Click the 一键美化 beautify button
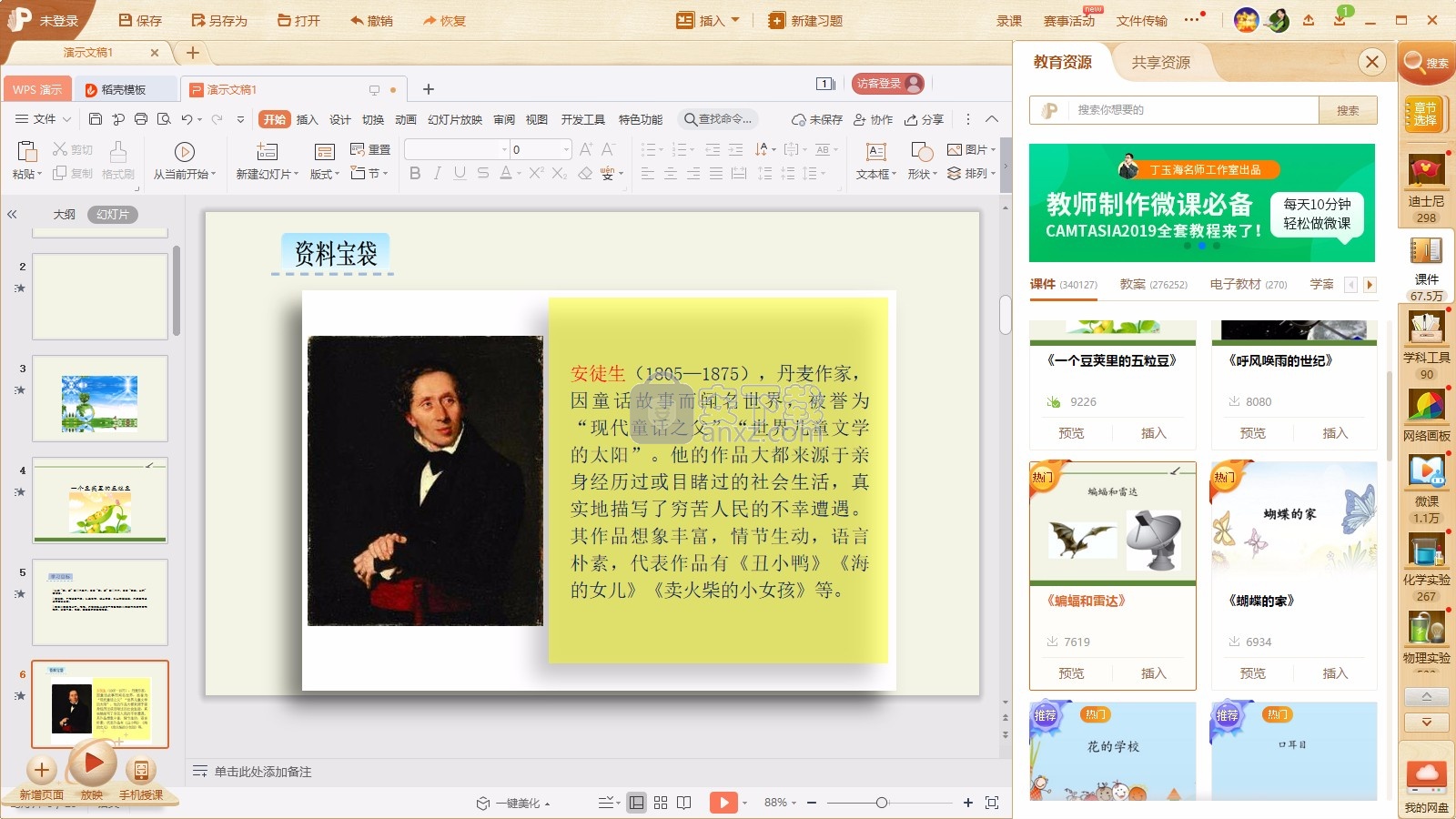This screenshot has width=1456, height=819. coord(514,803)
